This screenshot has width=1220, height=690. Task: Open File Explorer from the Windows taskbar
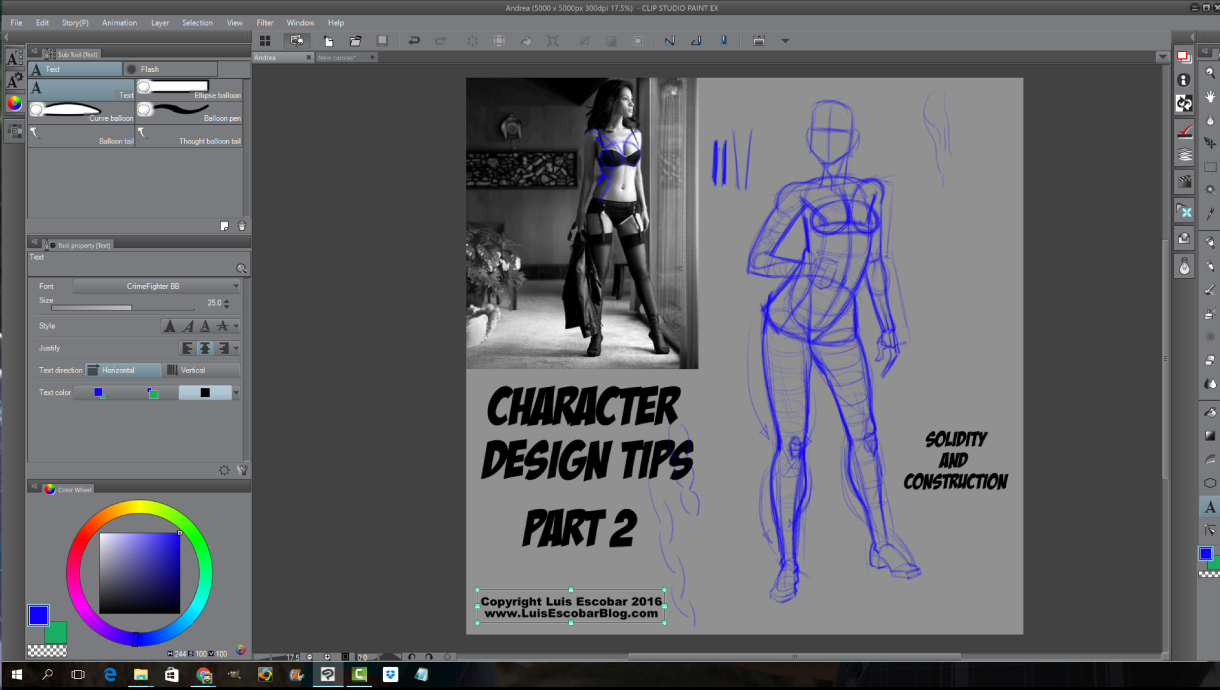pos(141,675)
